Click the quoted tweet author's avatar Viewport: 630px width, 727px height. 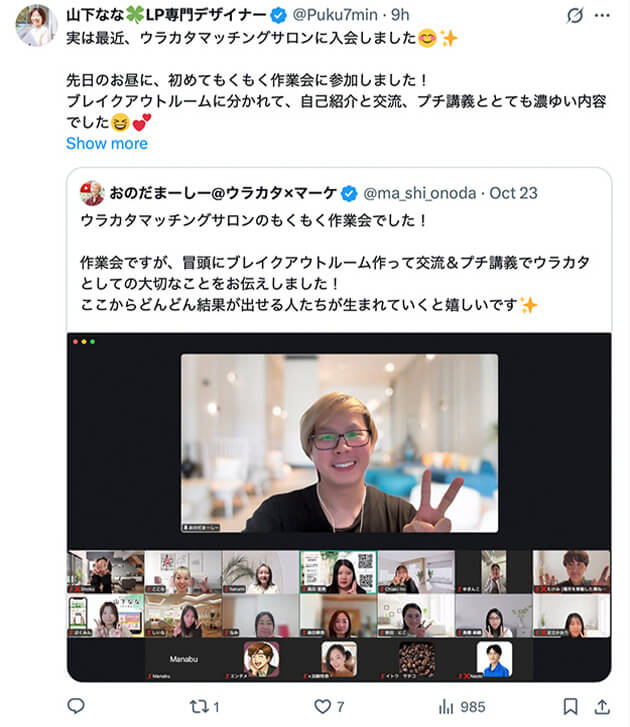click(92, 193)
